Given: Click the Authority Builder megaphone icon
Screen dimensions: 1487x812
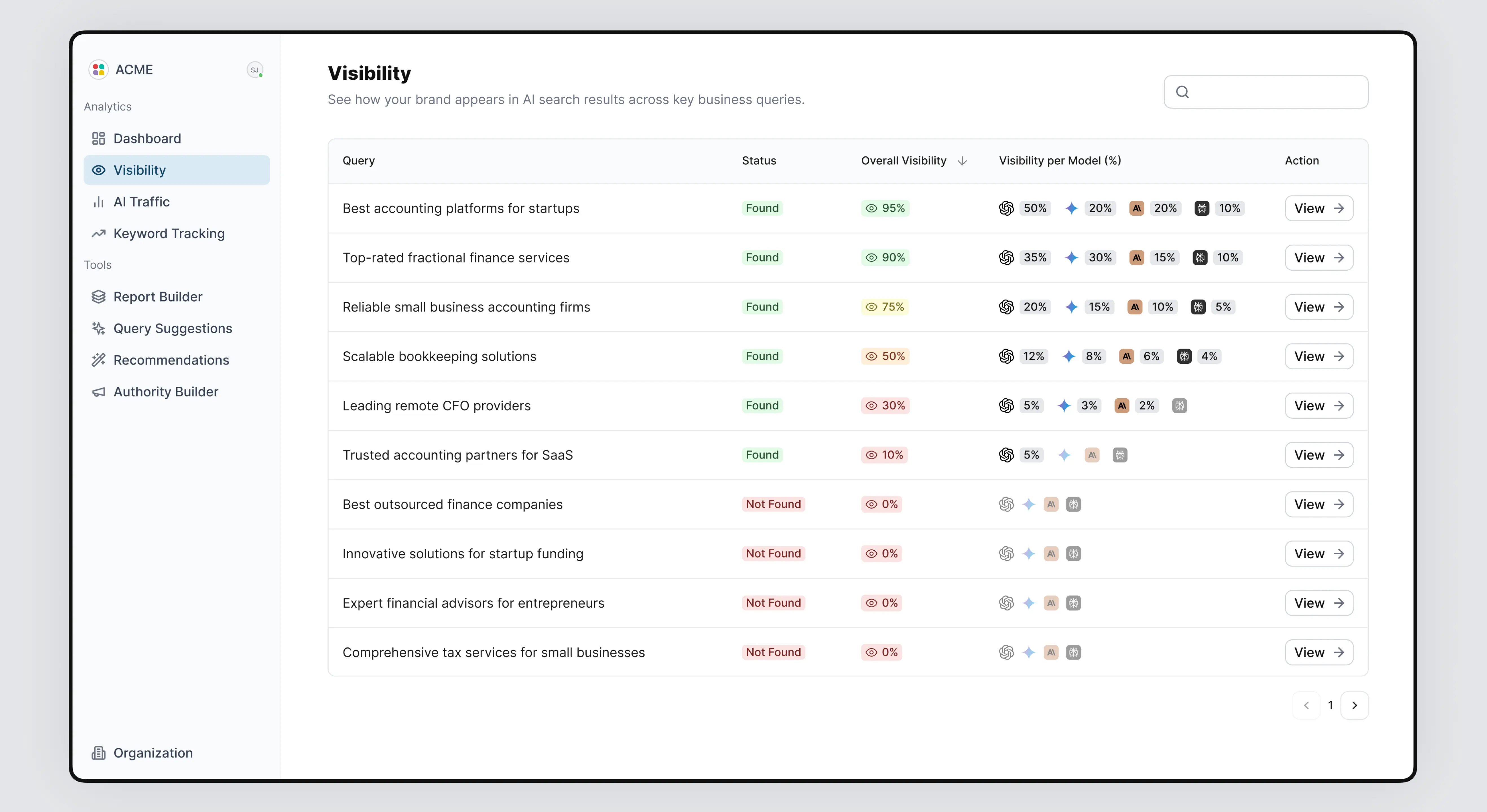Looking at the screenshot, I should 99,392.
